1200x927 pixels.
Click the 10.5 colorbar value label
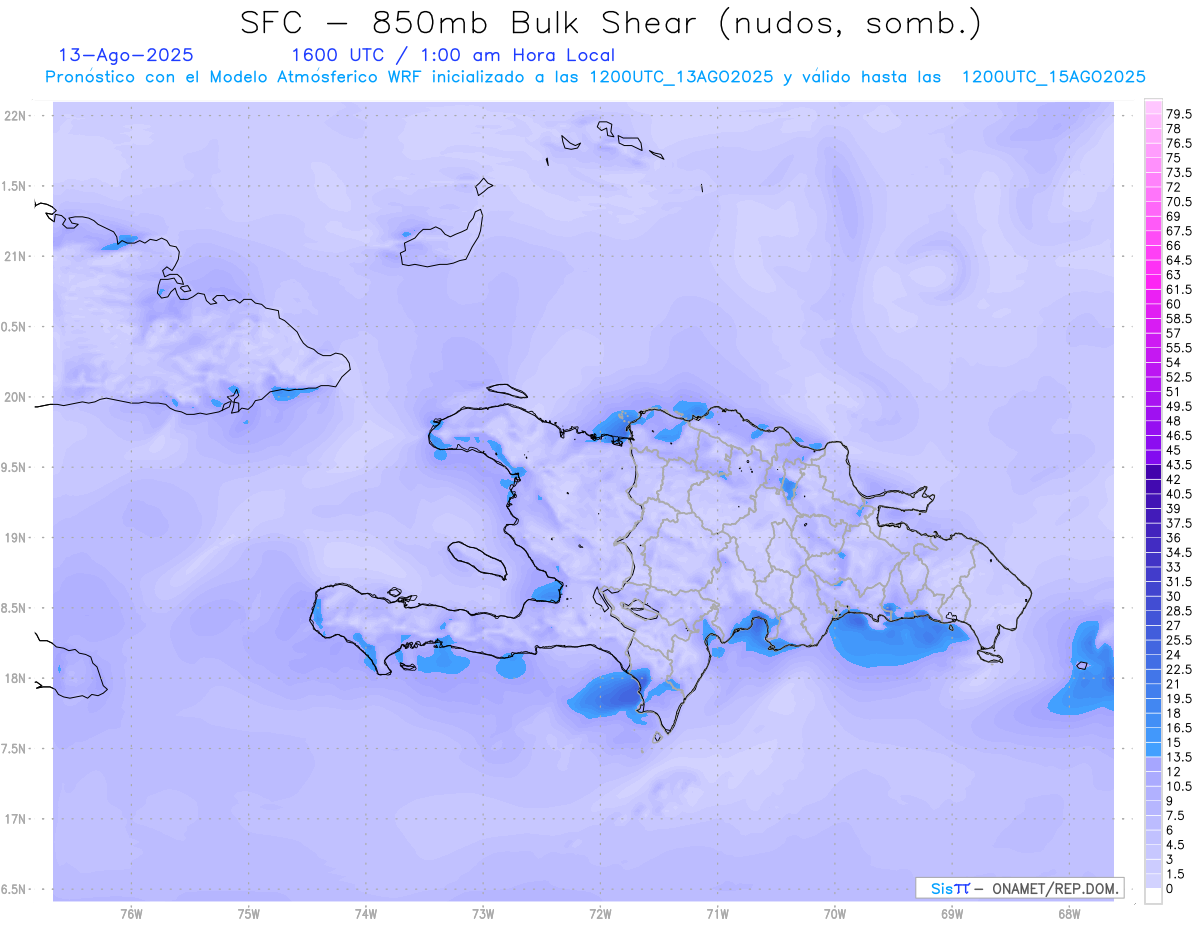(x=1180, y=787)
